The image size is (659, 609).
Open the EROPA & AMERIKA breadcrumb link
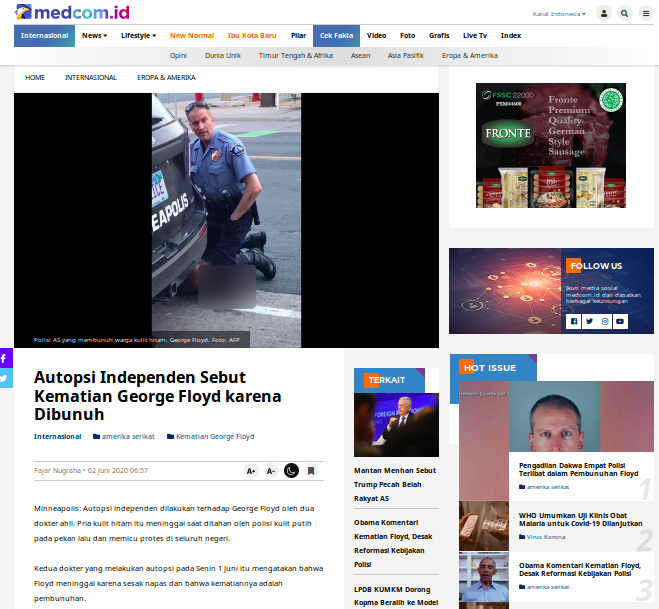[x=167, y=77]
